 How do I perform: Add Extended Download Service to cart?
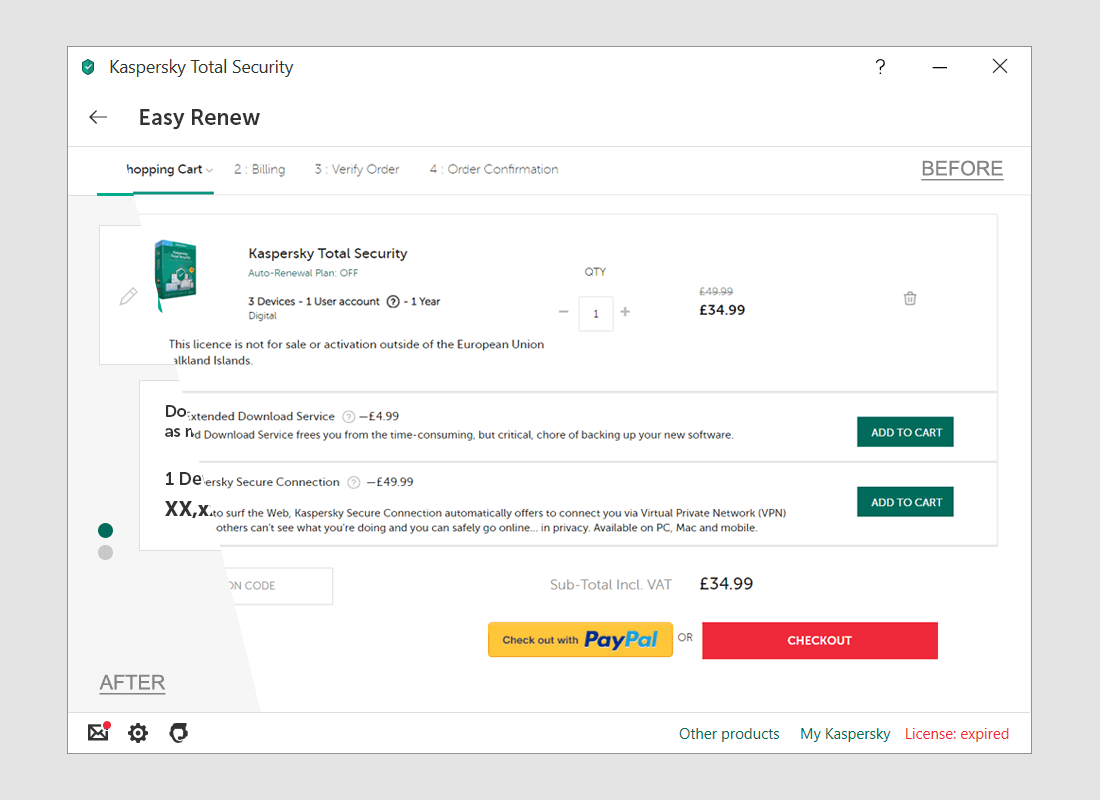(x=905, y=432)
